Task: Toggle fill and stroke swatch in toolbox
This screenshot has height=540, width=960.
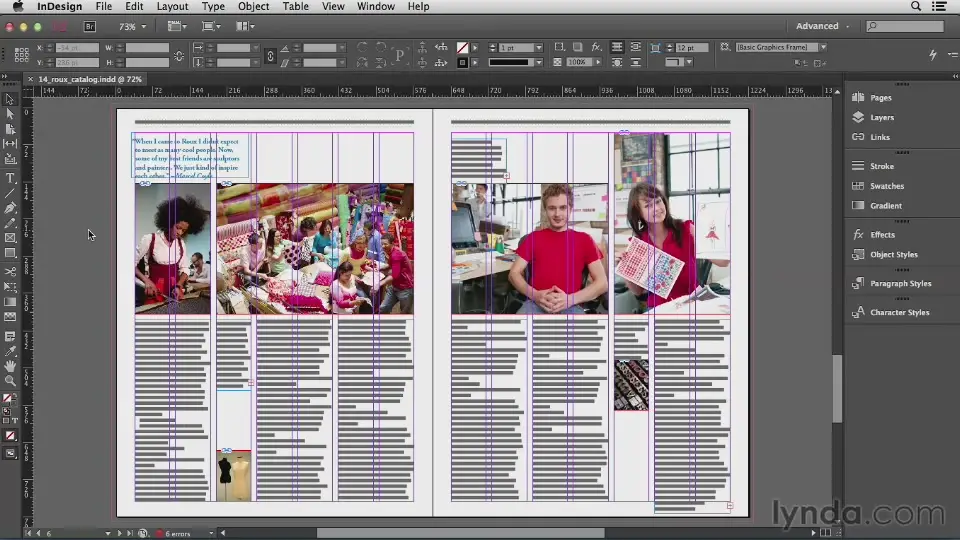Action: (x=9, y=399)
